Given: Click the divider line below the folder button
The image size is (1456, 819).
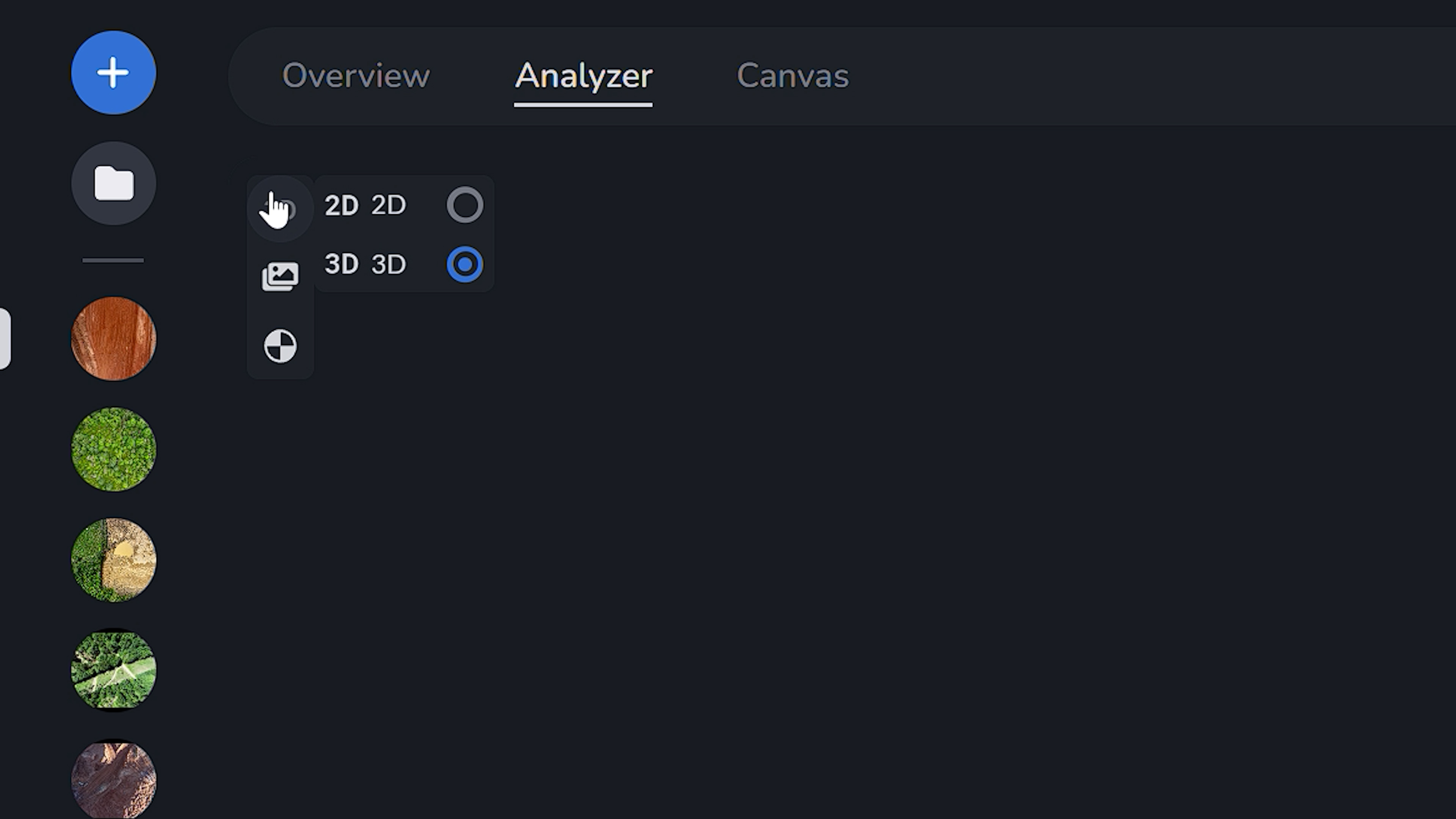Looking at the screenshot, I should 113,260.
